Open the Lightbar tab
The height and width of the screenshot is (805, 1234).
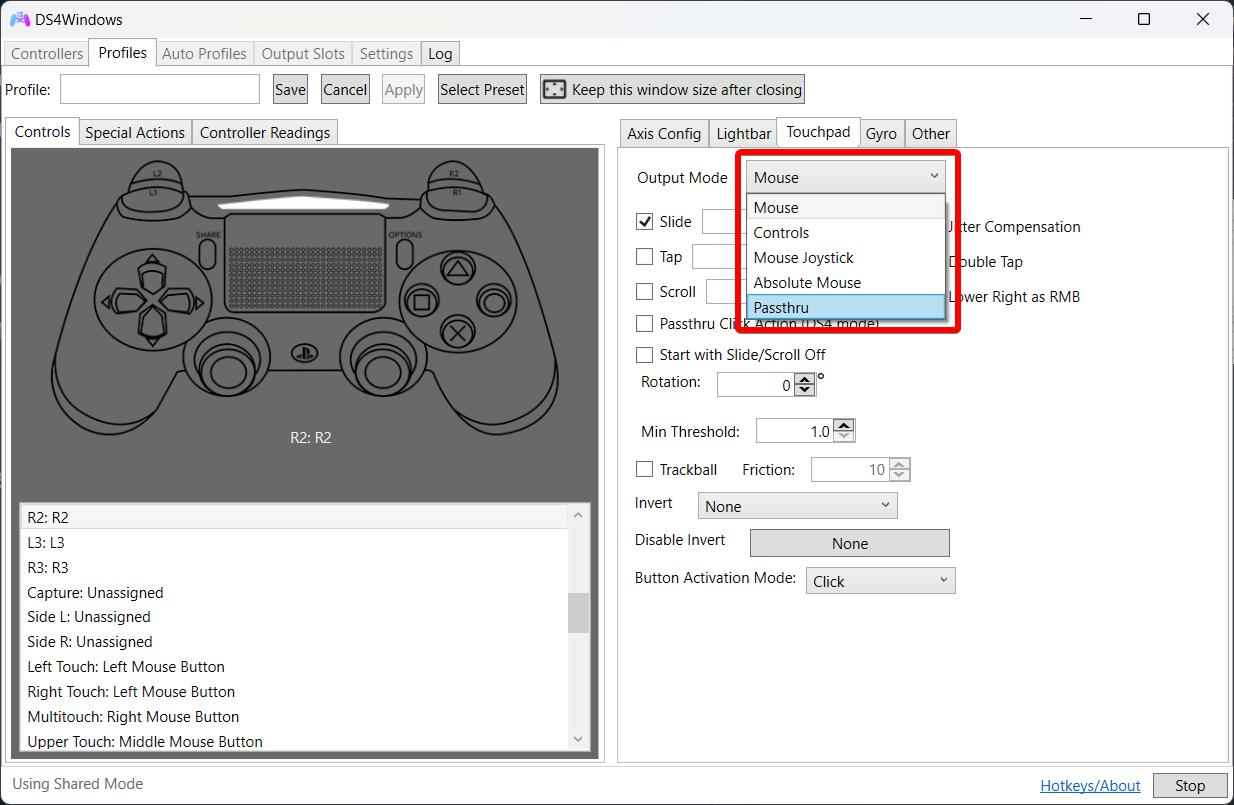pyautogui.click(x=744, y=133)
